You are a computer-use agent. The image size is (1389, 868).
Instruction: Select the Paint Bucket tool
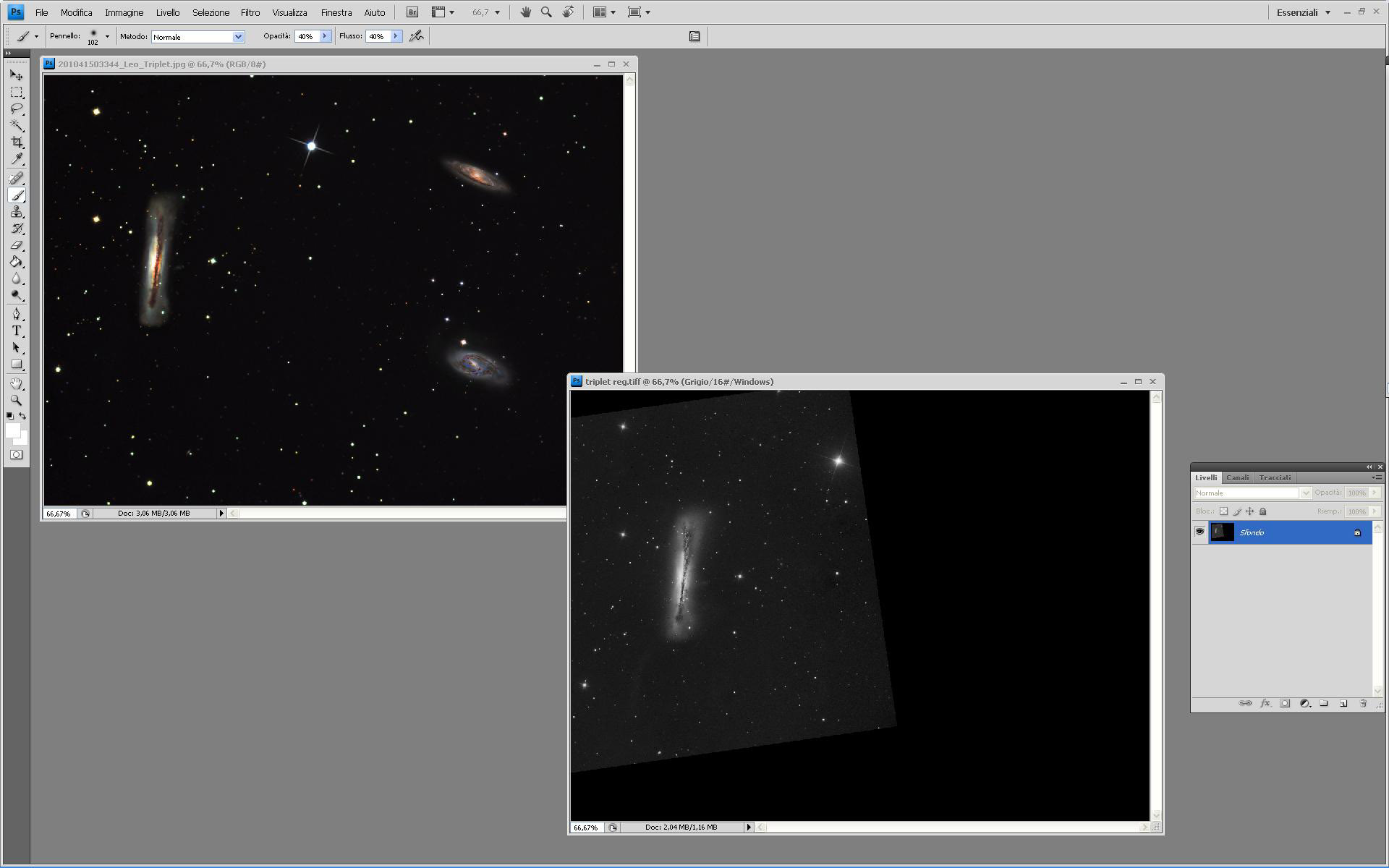[16, 262]
